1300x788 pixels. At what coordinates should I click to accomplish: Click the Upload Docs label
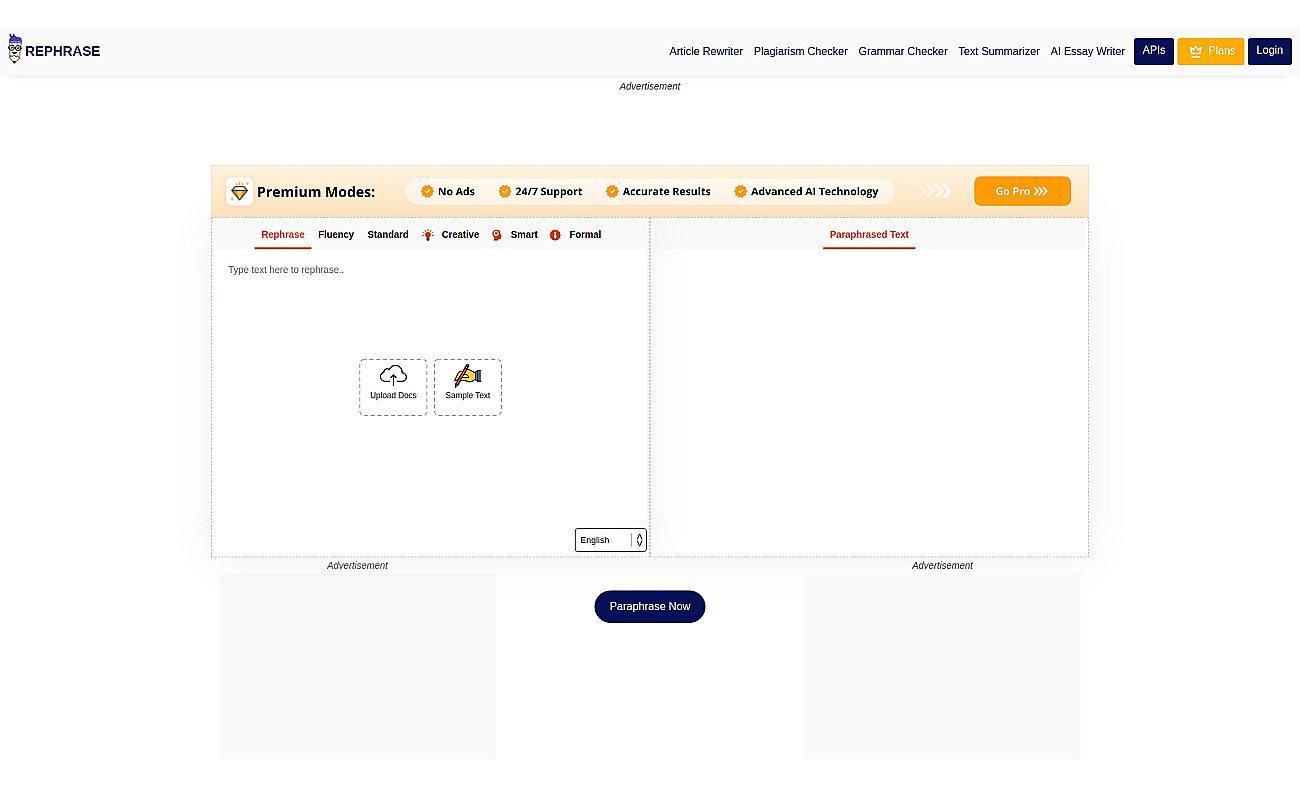(393, 395)
